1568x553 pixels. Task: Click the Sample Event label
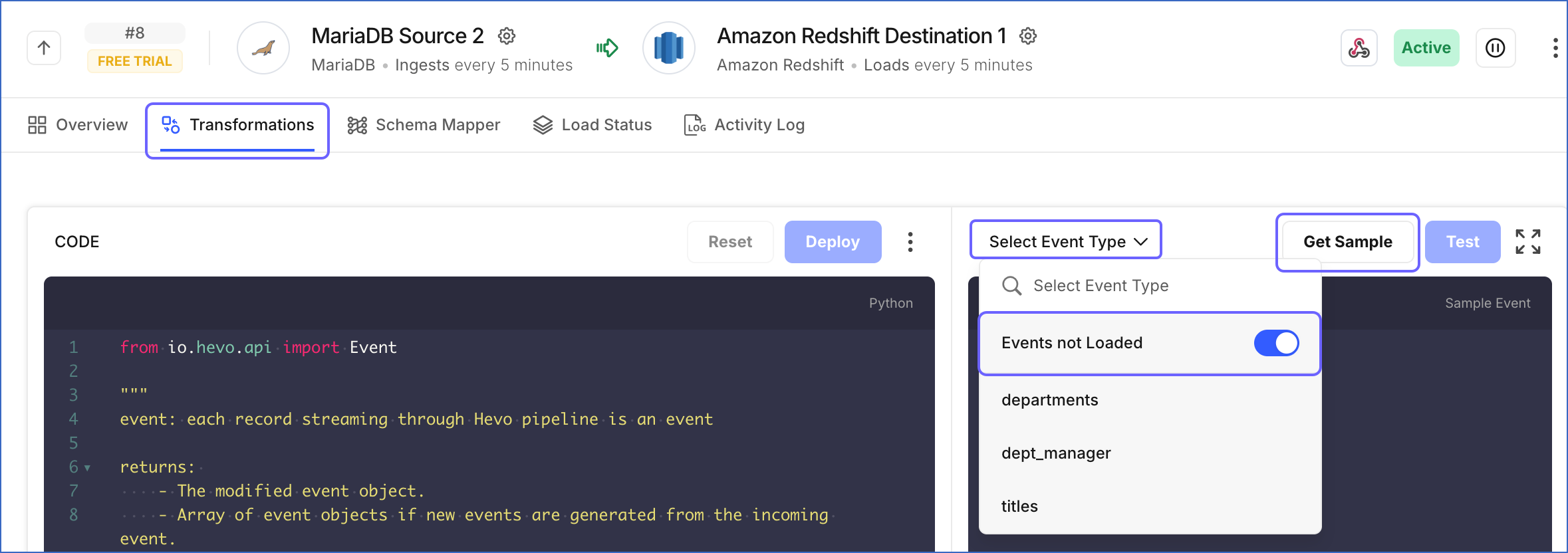coord(1488,303)
